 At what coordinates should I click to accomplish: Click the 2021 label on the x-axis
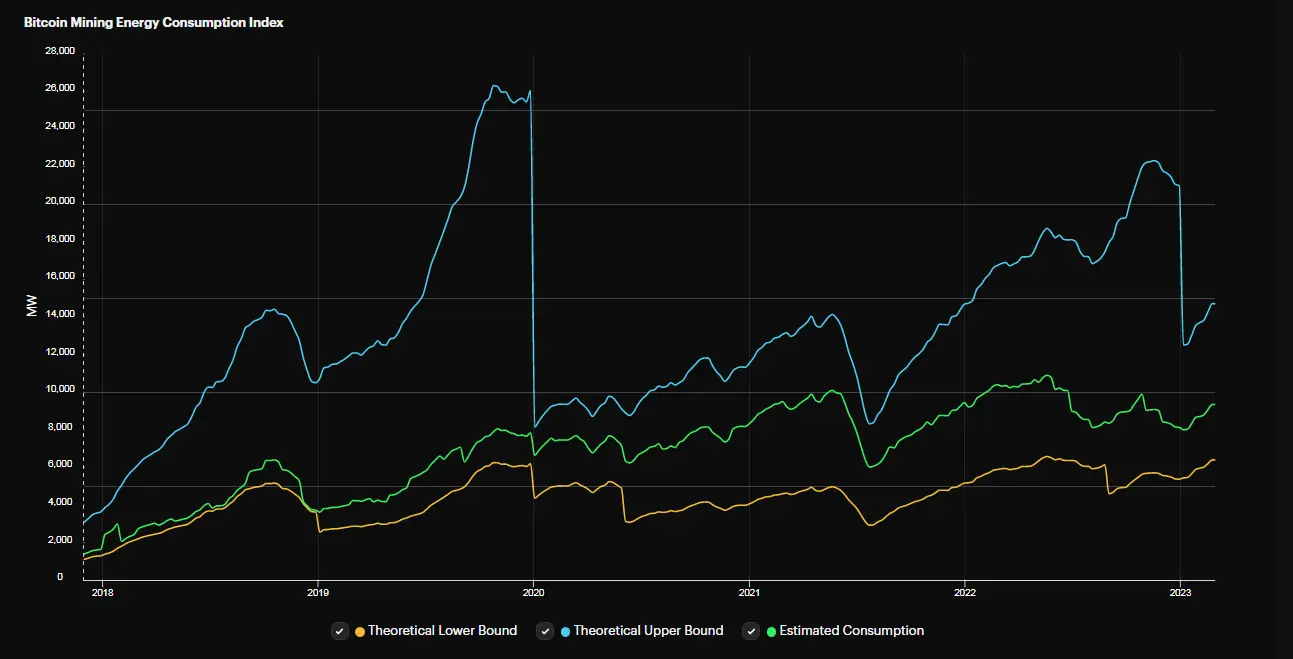(x=749, y=593)
